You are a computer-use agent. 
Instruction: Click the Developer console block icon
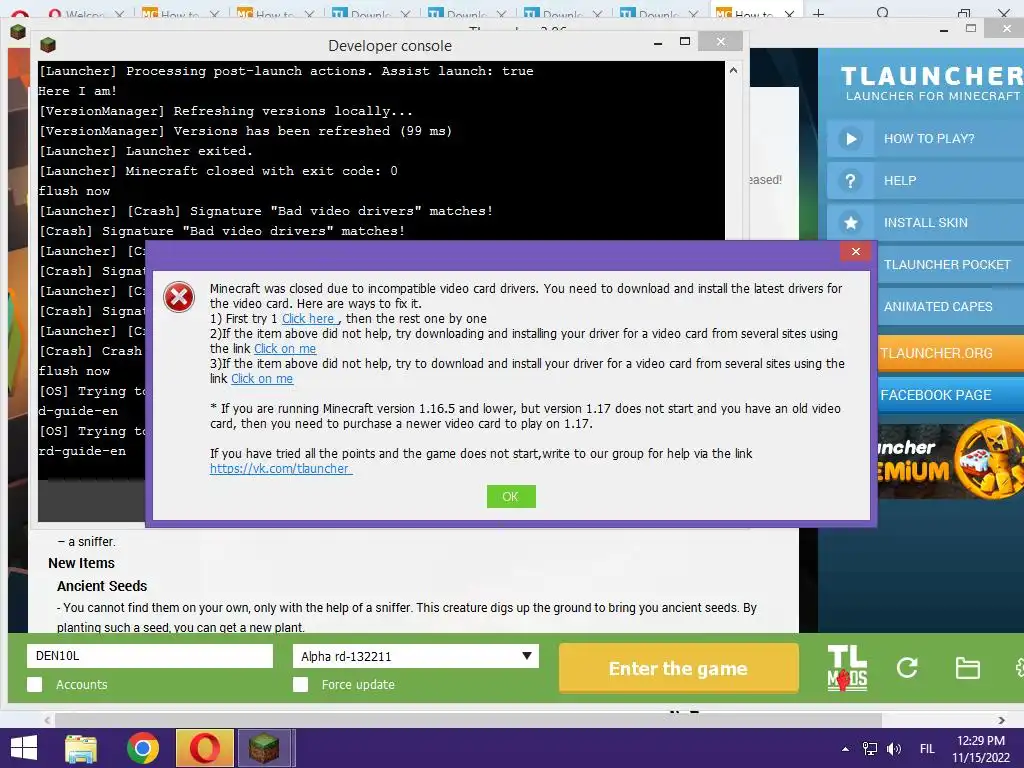tap(48, 45)
